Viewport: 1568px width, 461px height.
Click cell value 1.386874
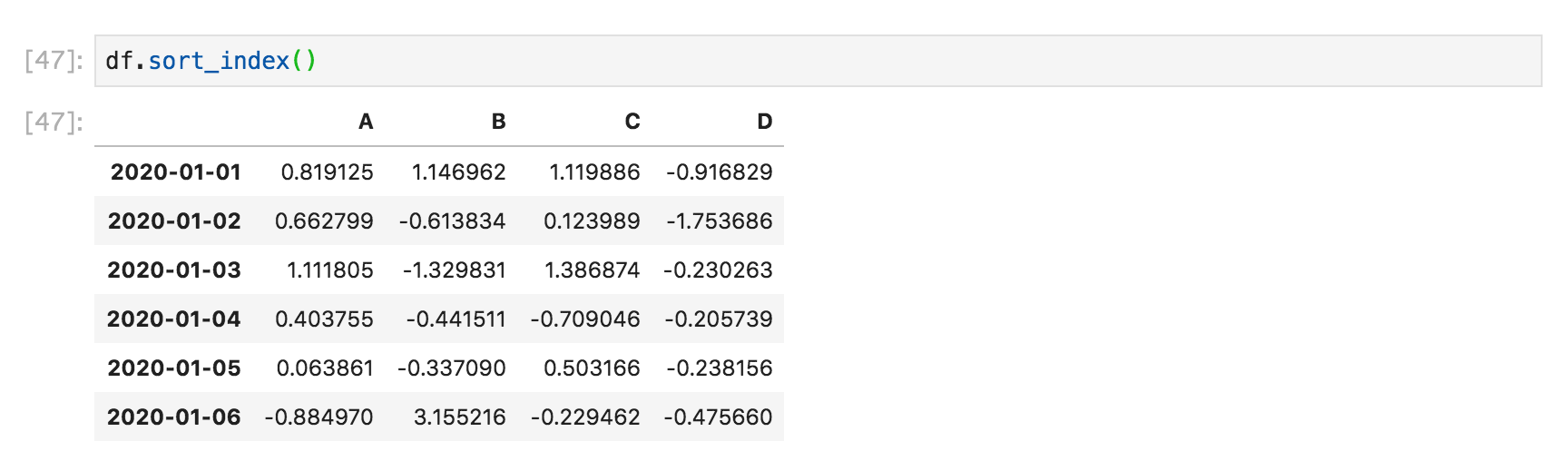pyautogui.click(x=592, y=270)
